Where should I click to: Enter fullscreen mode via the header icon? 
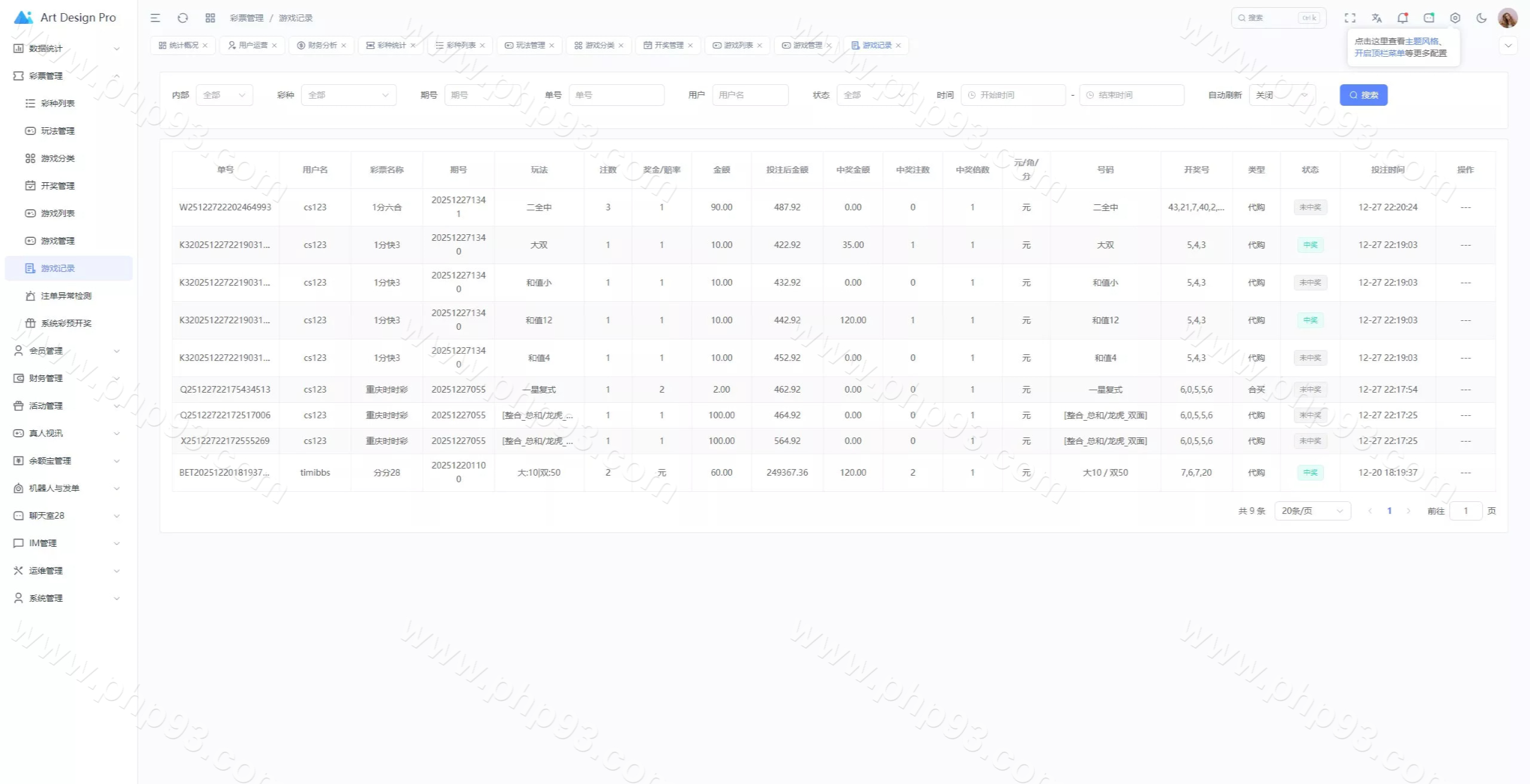pos(1350,18)
